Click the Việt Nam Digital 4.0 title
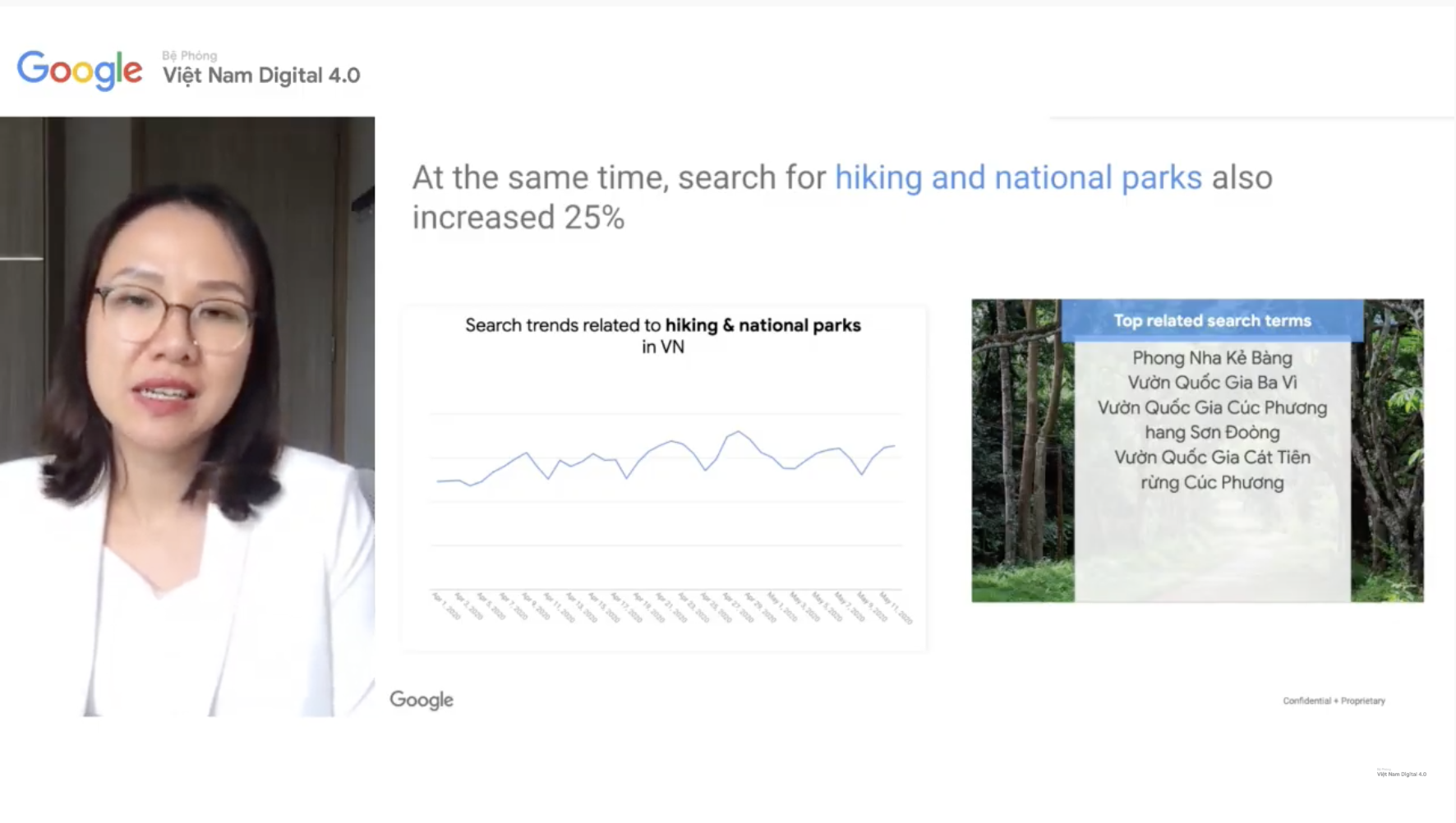 point(261,76)
